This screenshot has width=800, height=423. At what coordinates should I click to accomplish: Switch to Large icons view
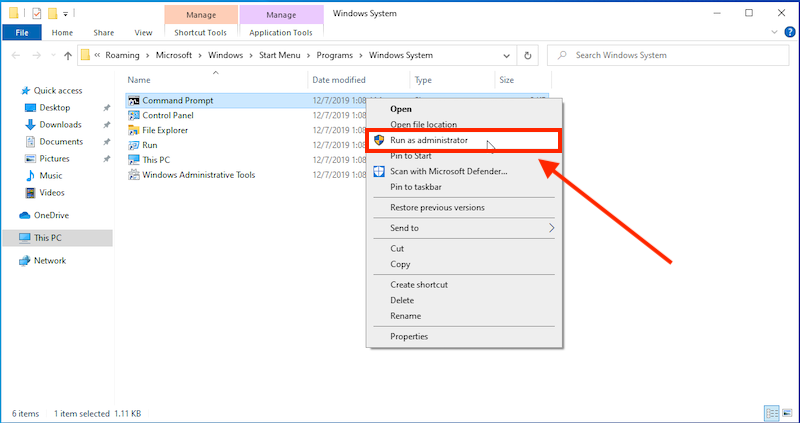coord(789,413)
